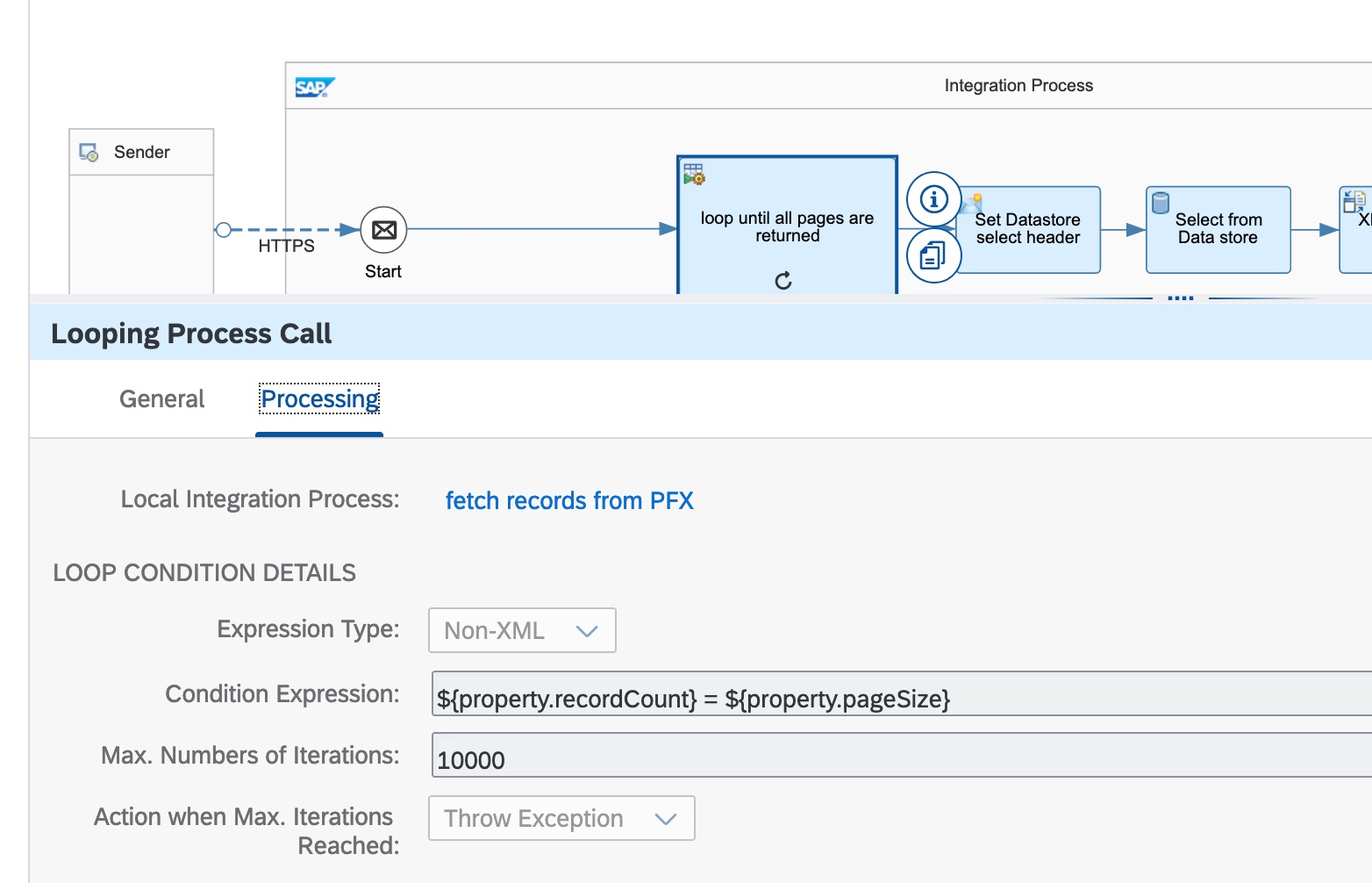Select the Processing tab
Screen dimensions: 1372x883
pos(319,399)
